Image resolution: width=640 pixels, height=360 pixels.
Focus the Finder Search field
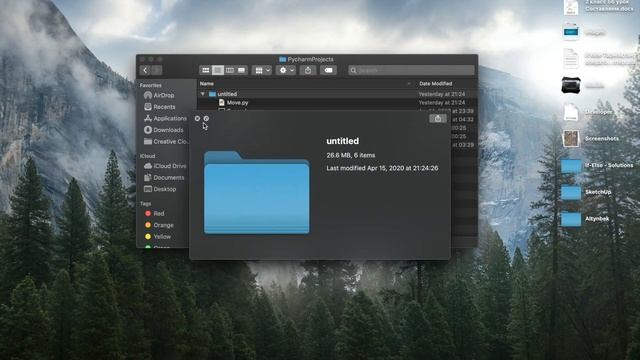411,71
